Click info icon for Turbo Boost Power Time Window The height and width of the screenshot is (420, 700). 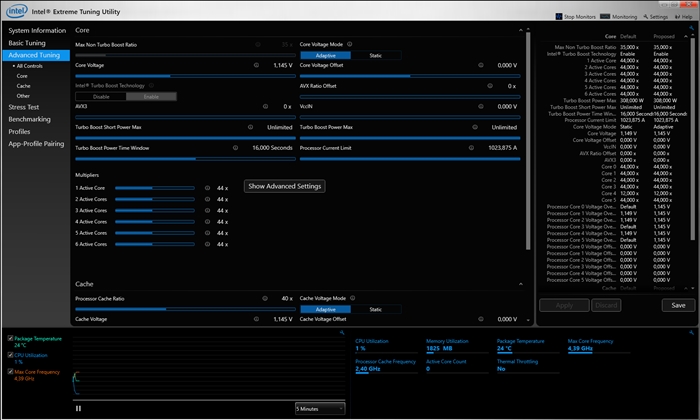tap(235, 148)
